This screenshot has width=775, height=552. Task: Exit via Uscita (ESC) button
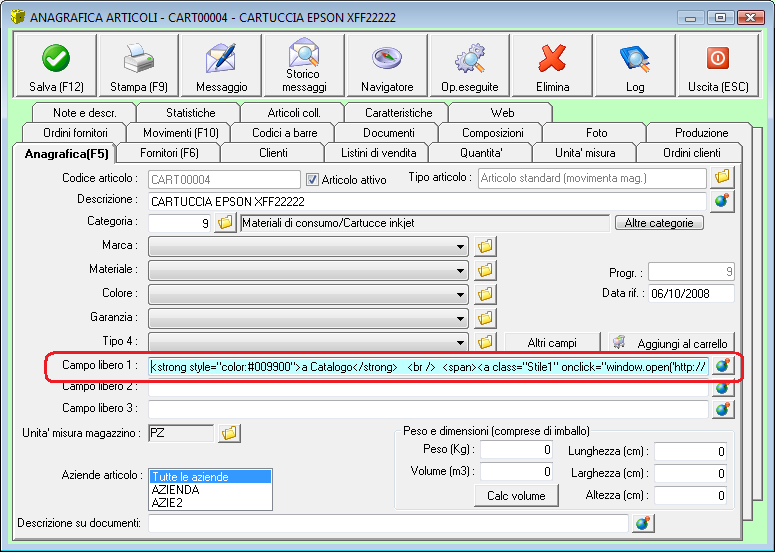718,65
